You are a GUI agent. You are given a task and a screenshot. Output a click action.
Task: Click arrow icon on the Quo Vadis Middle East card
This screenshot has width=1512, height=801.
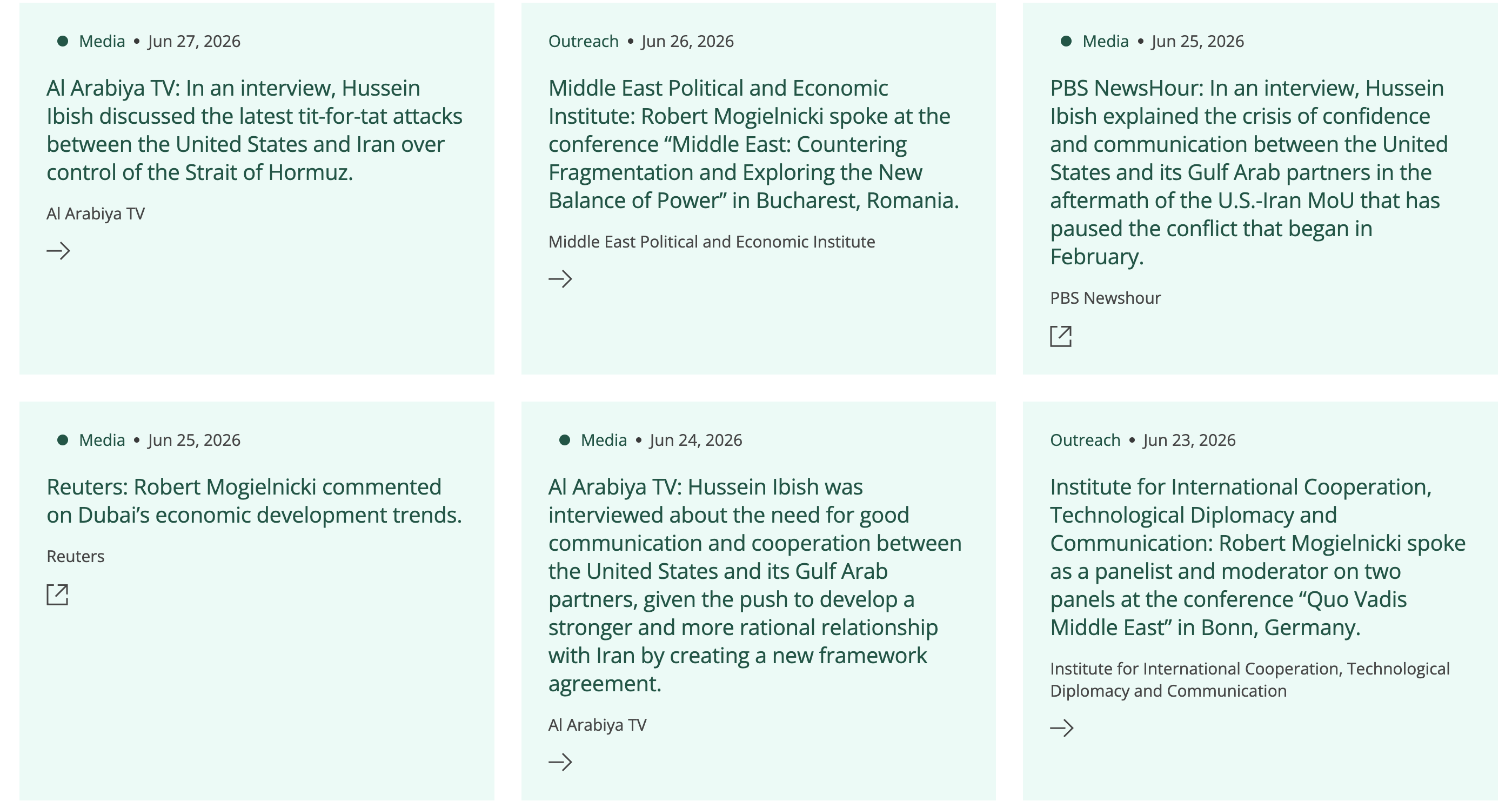click(1062, 728)
